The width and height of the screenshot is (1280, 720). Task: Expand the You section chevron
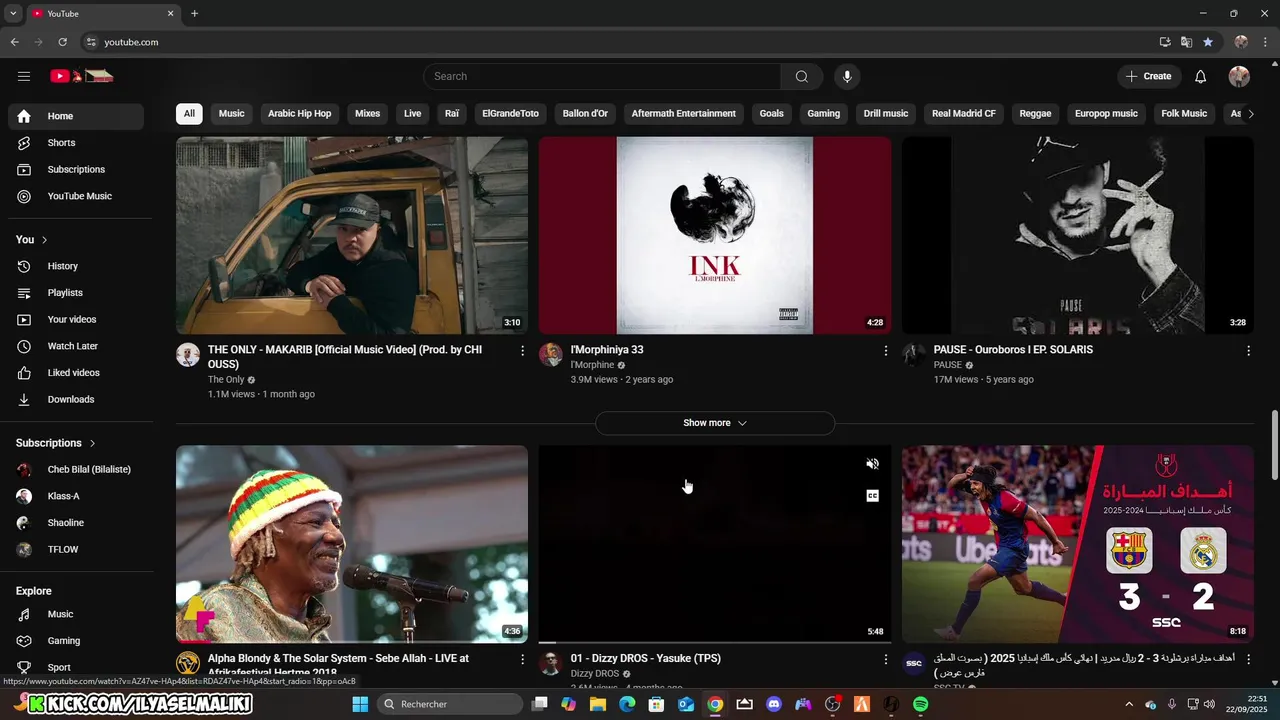[45, 240]
